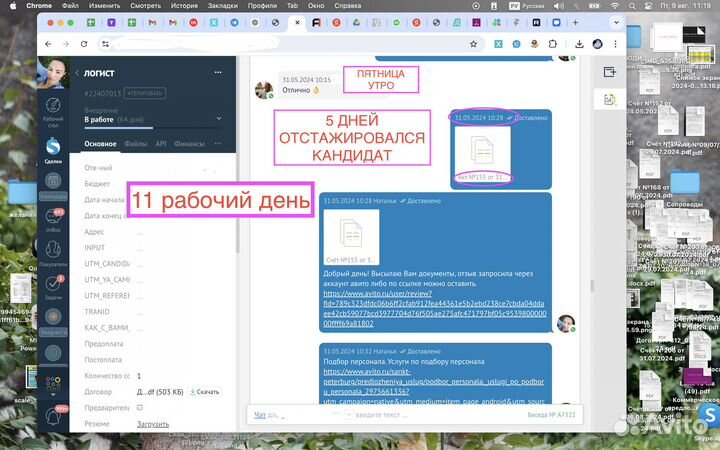Expand the В работе stage dropdown

click(x=219, y=118)
